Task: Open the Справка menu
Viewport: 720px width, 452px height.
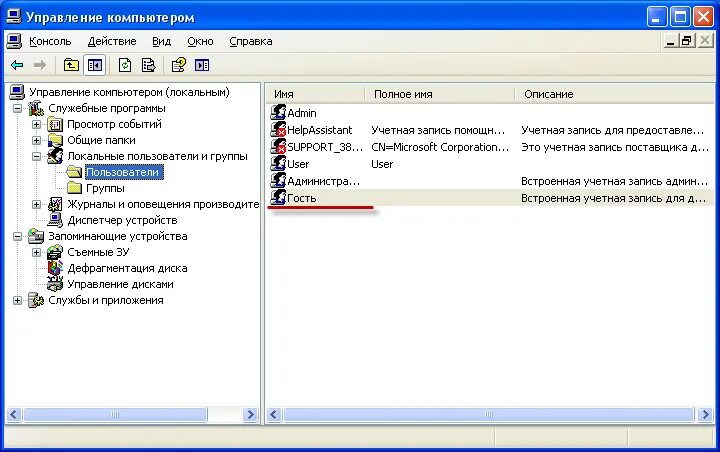Action: 251,41
